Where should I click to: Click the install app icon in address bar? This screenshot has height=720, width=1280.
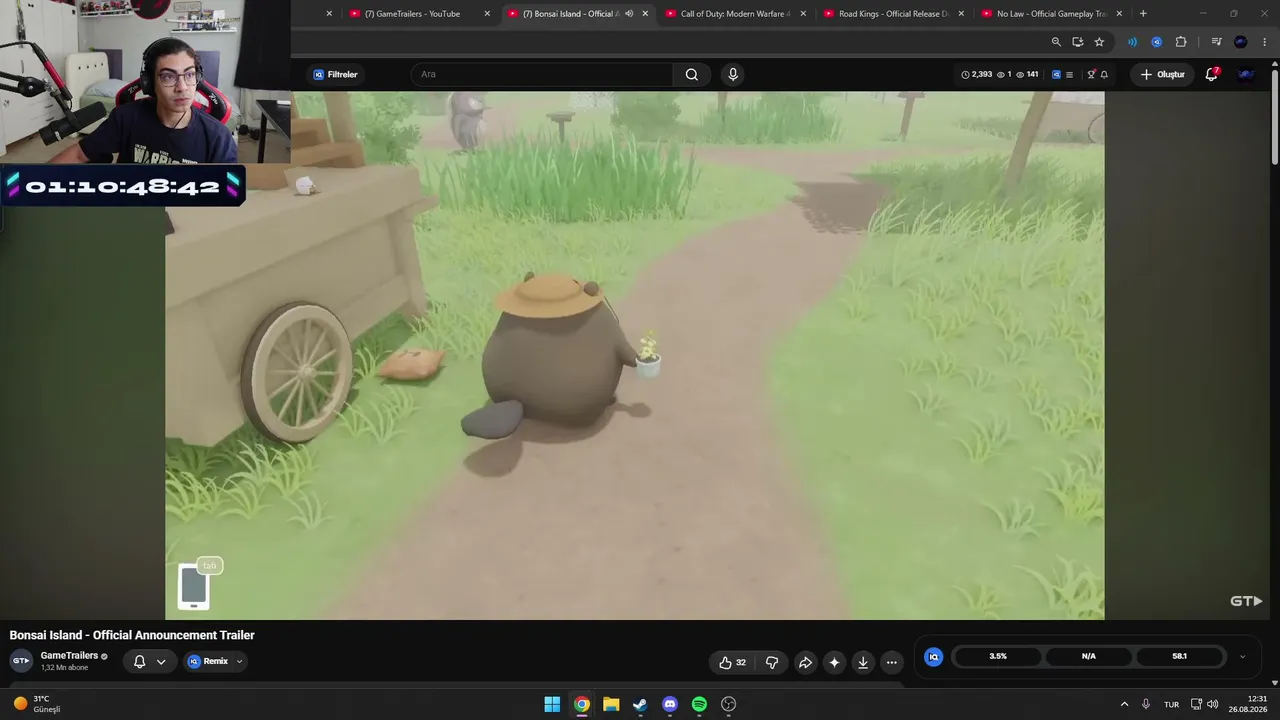[x=1077, y=42]
